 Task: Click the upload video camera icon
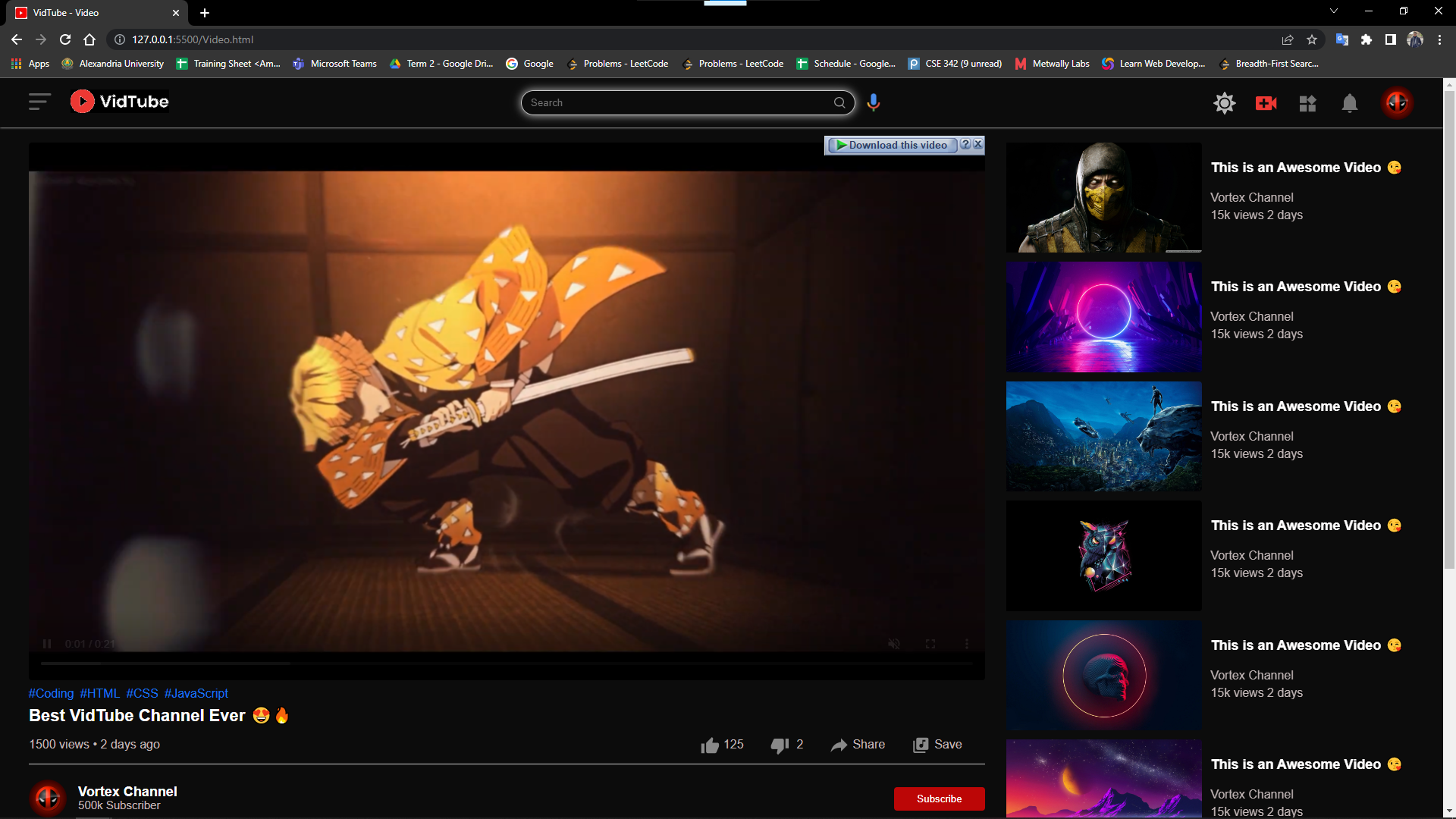(1266, 103)
